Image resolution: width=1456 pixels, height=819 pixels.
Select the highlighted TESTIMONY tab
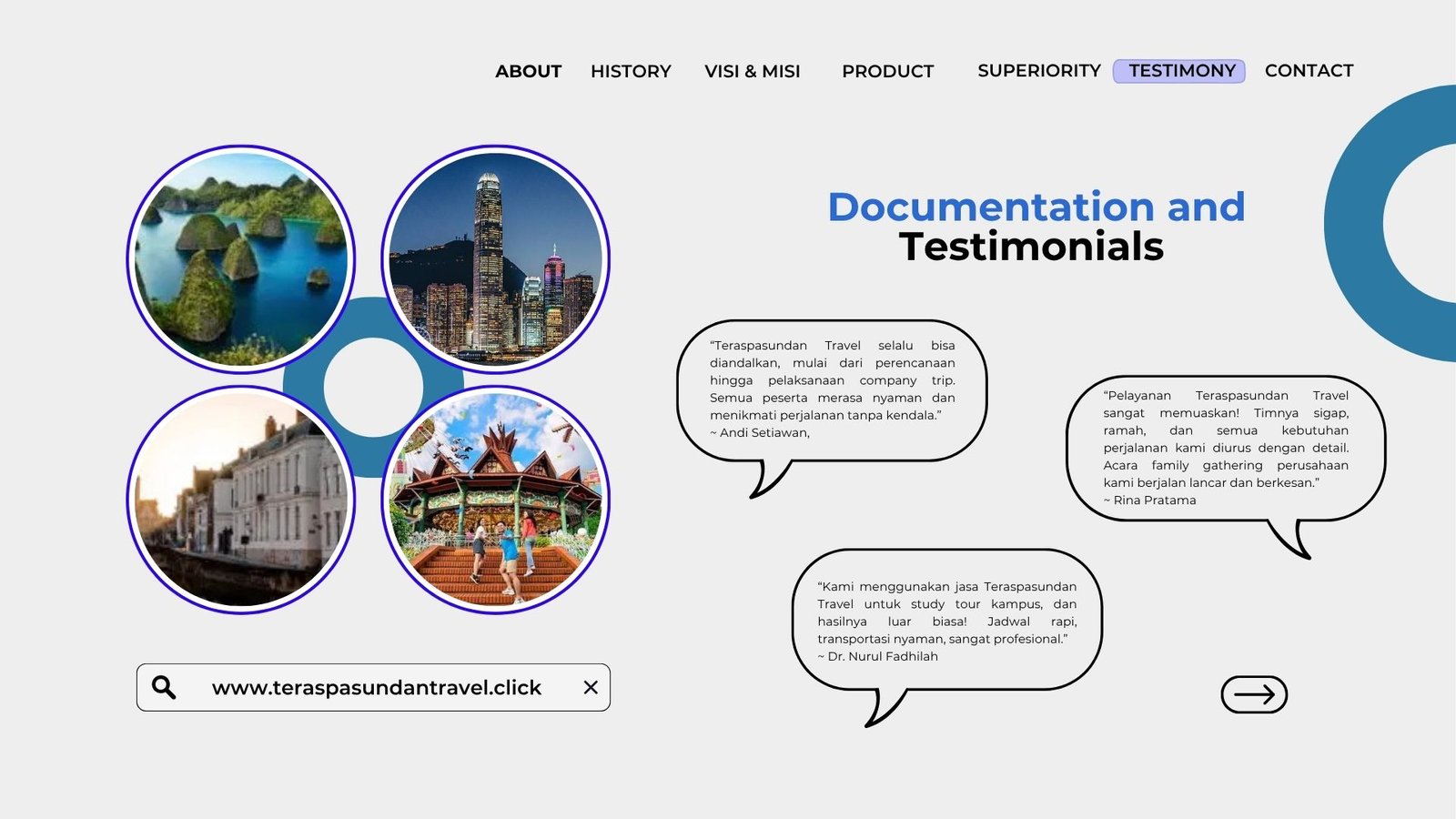1180,71
